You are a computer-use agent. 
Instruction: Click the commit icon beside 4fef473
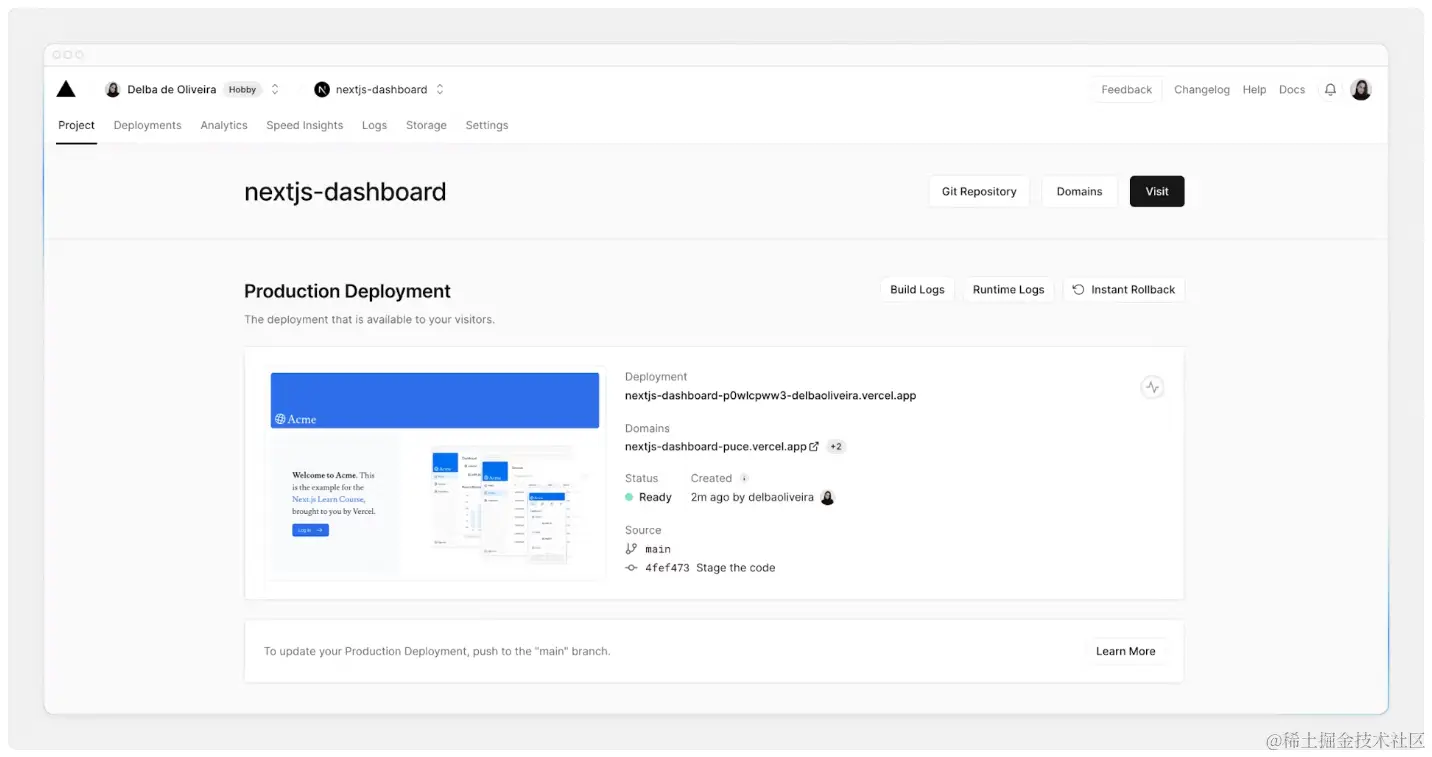tap(631, 568)
